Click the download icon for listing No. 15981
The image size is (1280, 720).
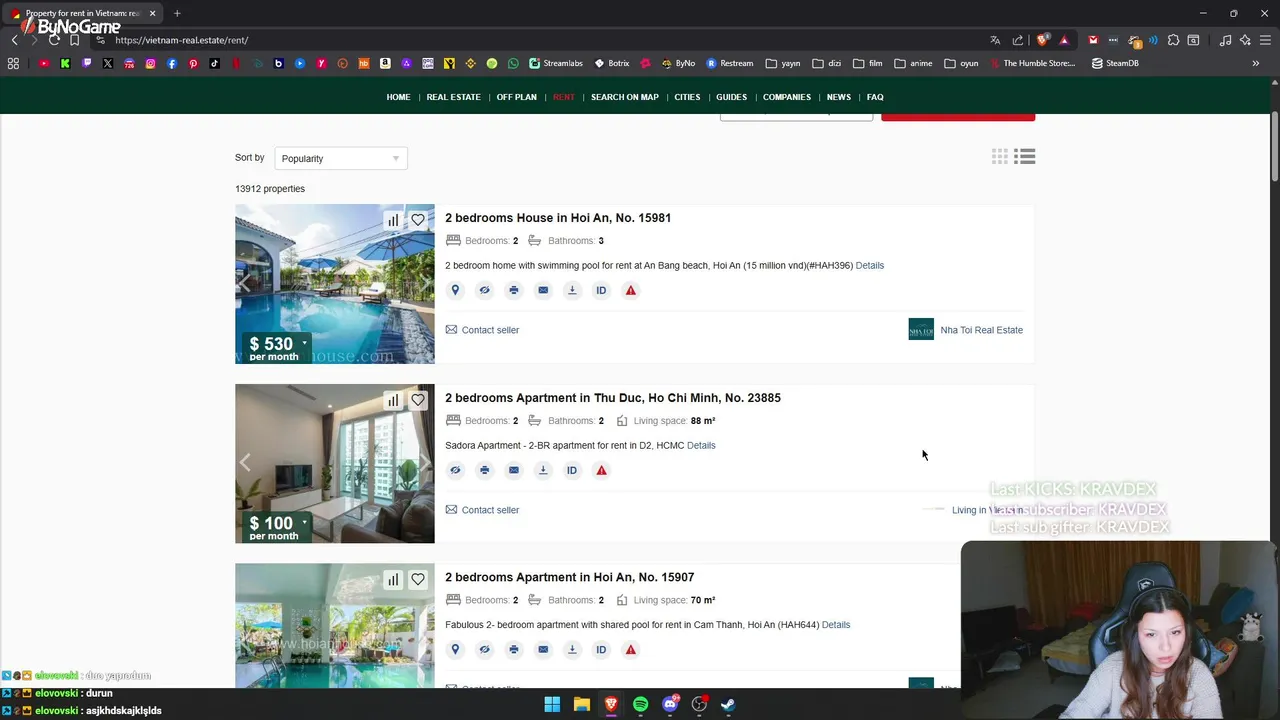[x=572, y=290]
